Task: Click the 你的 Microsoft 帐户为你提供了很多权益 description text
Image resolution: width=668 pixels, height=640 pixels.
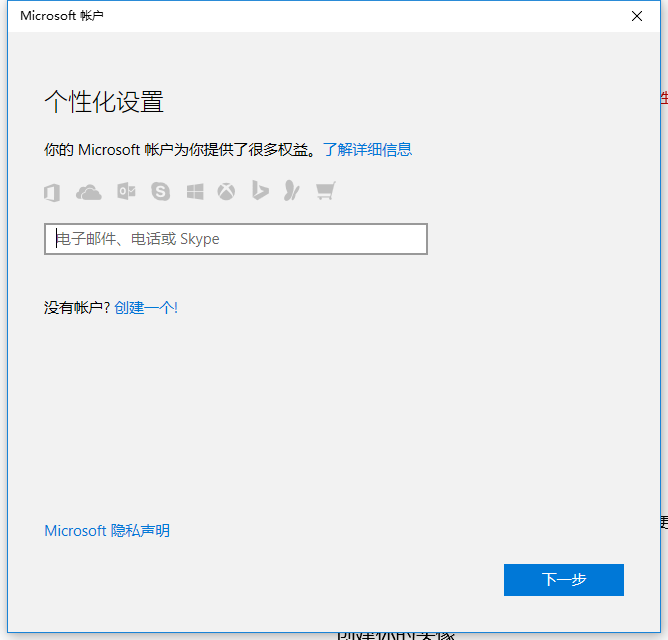Action: [x=180, y=150]
